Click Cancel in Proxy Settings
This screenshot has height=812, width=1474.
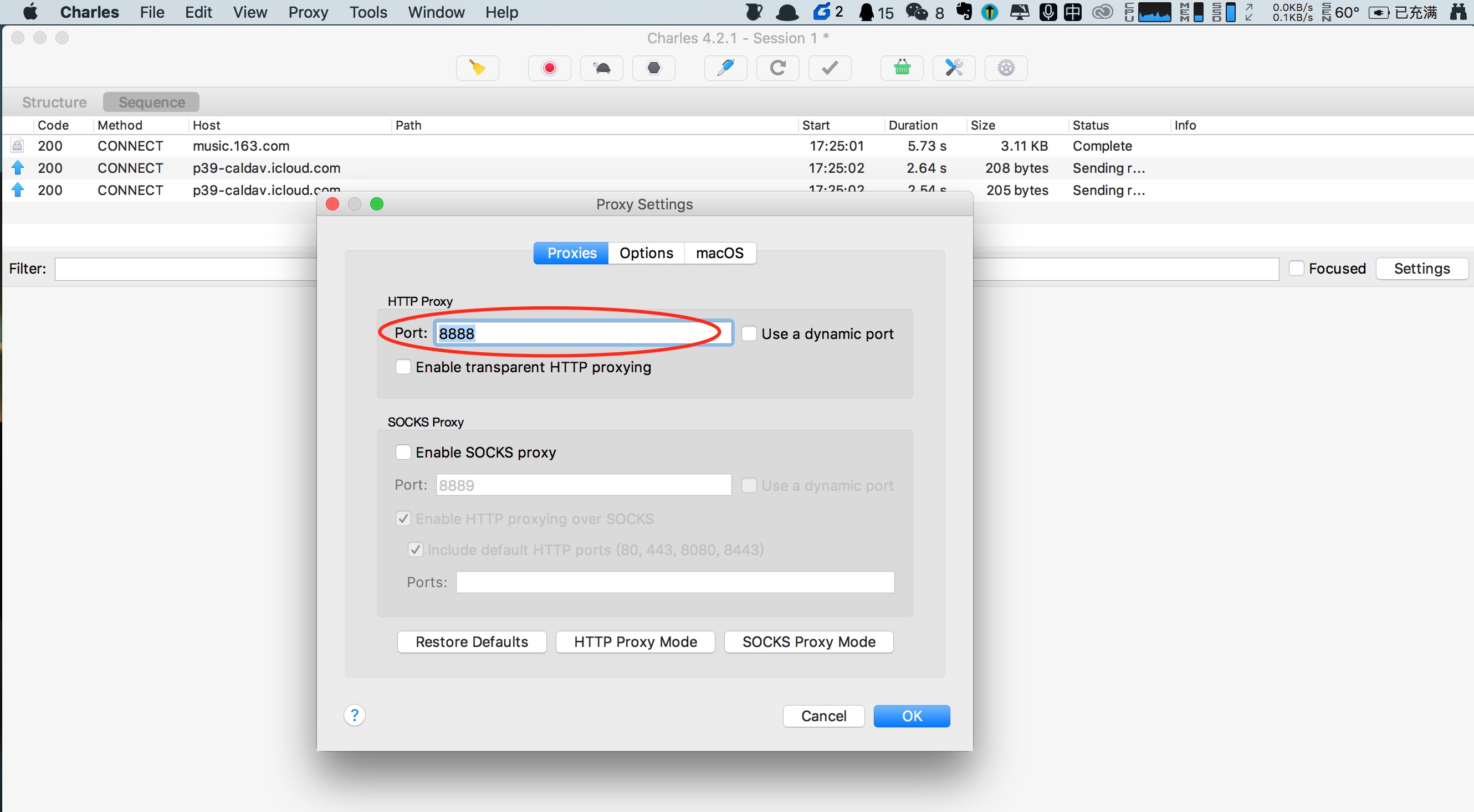point(823,716)
